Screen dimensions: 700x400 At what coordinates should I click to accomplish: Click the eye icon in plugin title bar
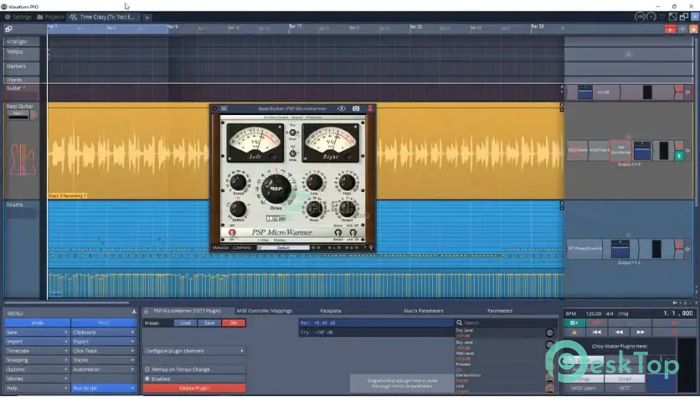pyautogui.click(x=342, y=107)
